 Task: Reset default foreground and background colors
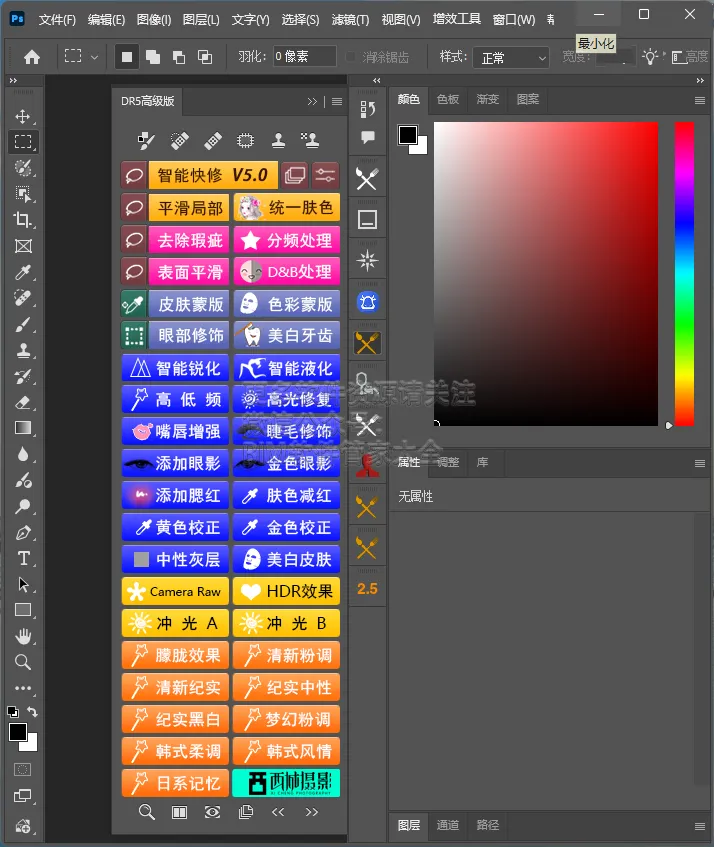pyautogui.click(x=12, y=712)
